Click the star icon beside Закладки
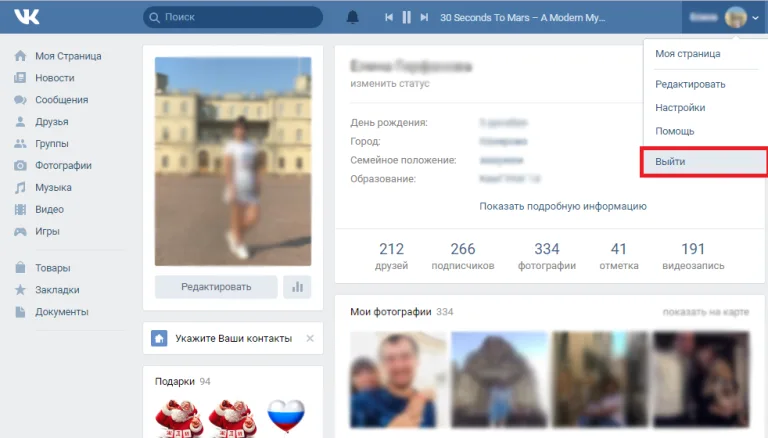 click(20, 290)
